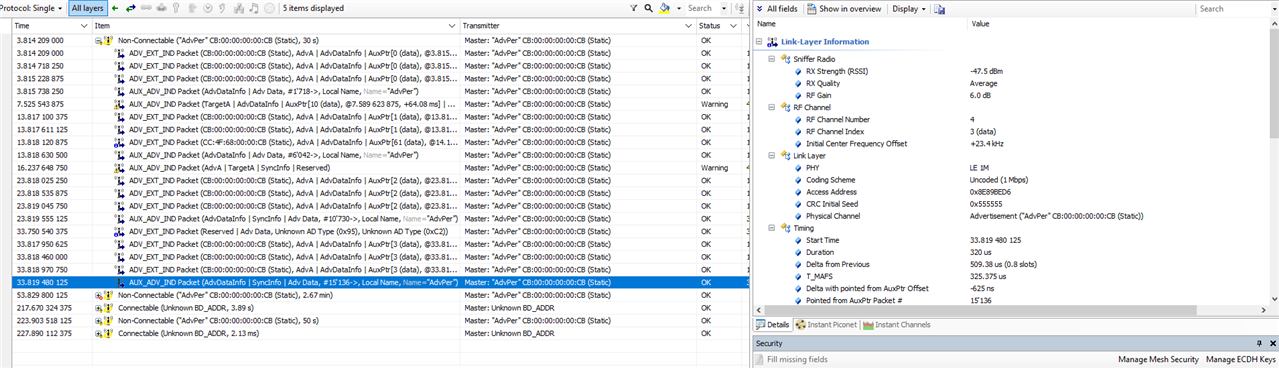Click the green-blue bidirectional arrows icon
Viewport: 1279px width, 368px height.
[x=131, y=8]
